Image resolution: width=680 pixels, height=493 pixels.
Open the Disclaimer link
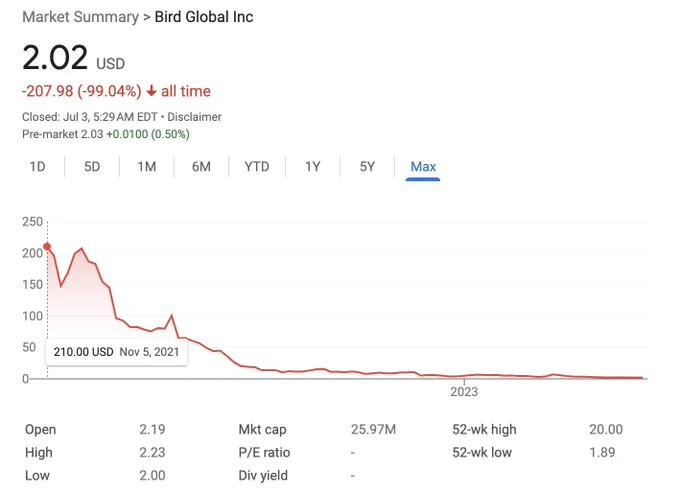tap(194, 117)
